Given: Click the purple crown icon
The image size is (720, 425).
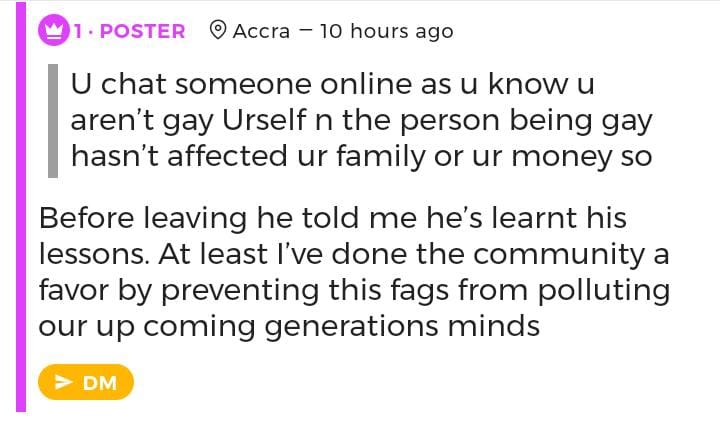Looking at the screenshot, I should click(54, 30).
